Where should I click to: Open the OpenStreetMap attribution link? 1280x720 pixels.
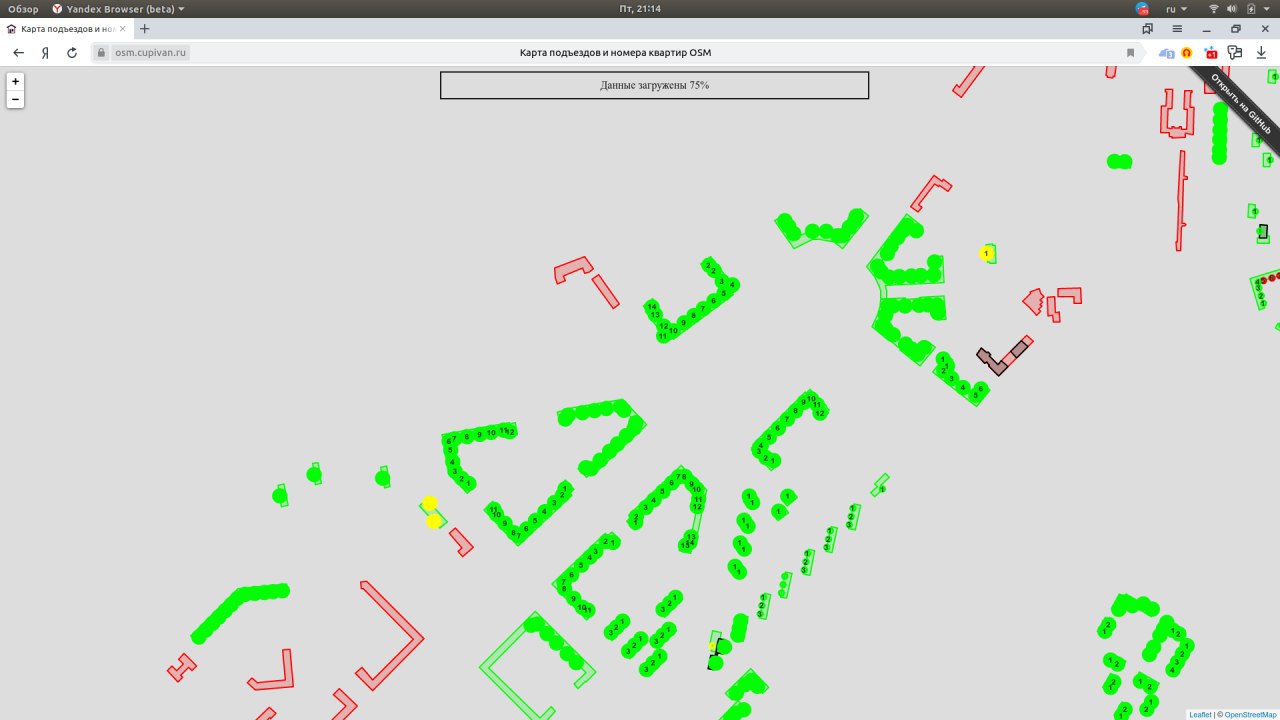[1250, 714]
